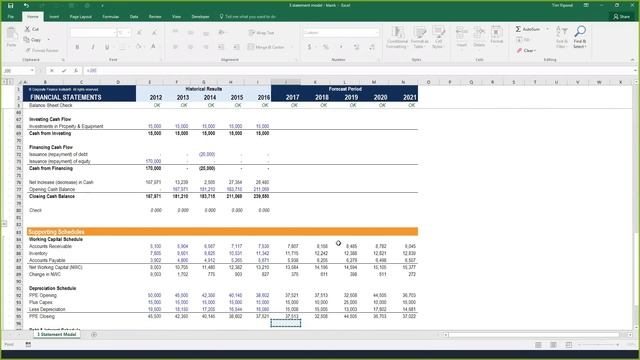Increase decimal places
Viewport: 640px width, 360px height.
click(357, 47)
